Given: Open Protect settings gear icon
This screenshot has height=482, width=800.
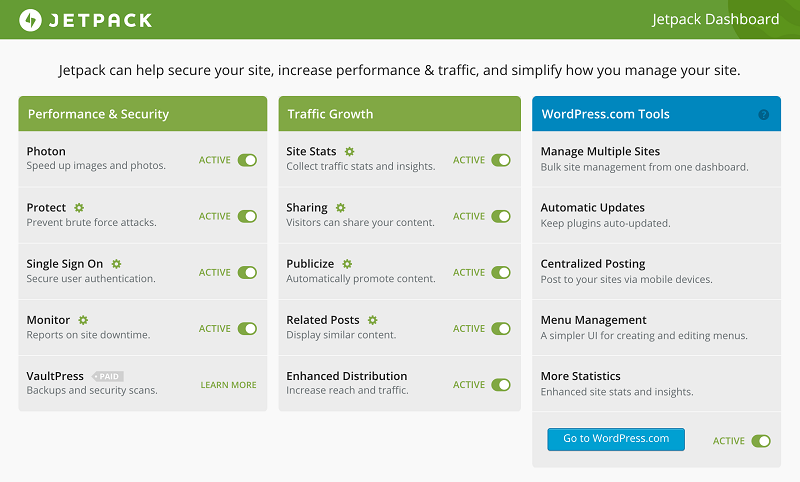Looking at the screenshot, I should [x=79, y=208].
